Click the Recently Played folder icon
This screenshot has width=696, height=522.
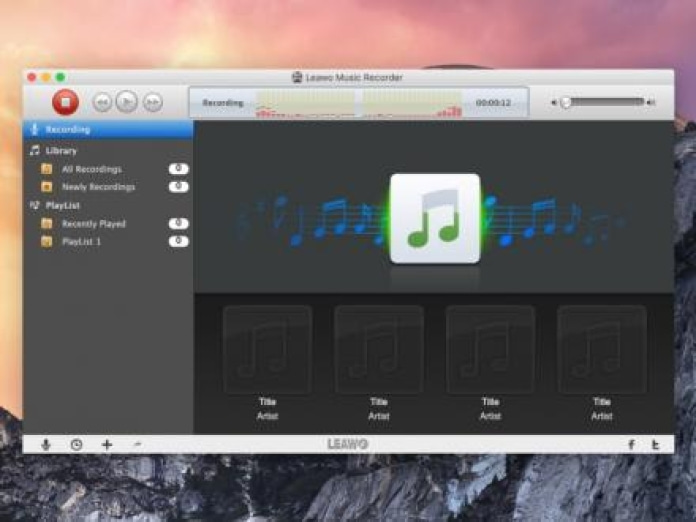[47, 224]
